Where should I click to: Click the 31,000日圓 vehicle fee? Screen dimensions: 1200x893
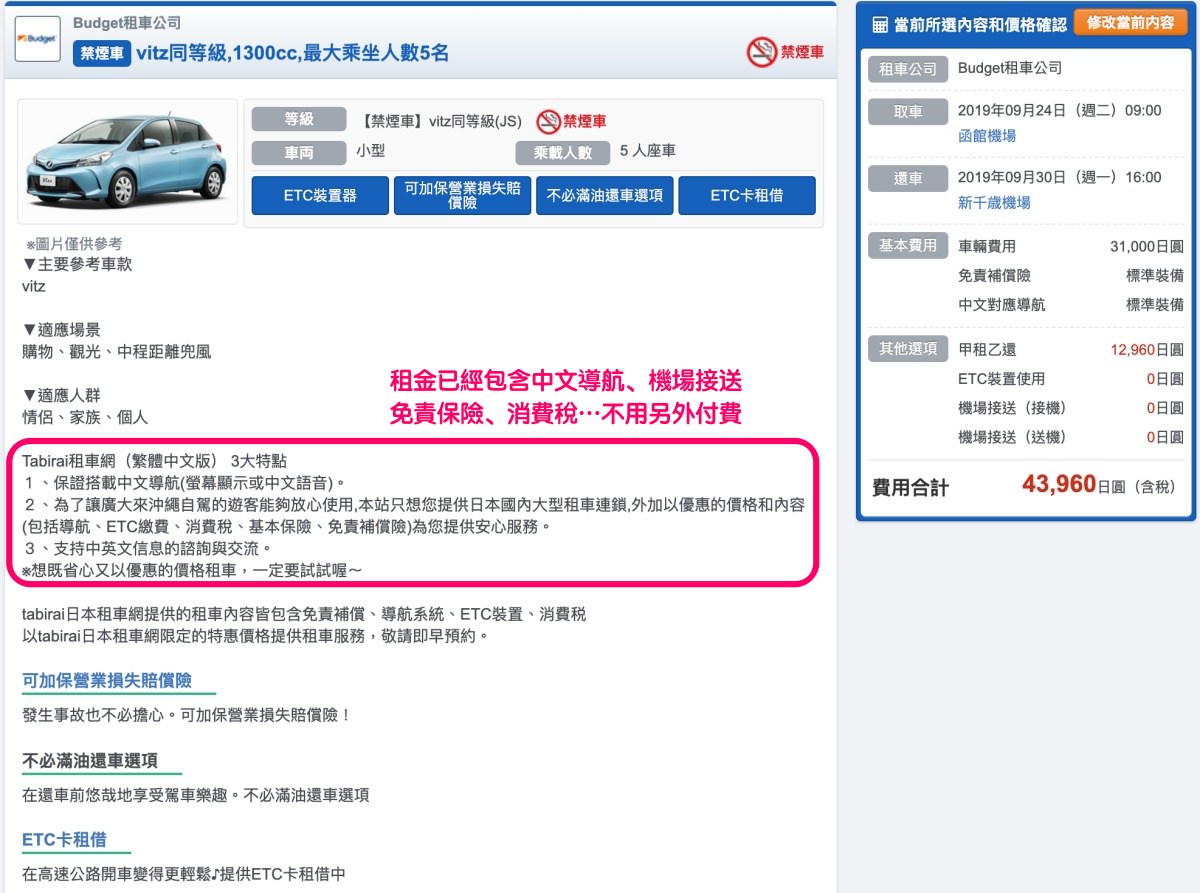pos(1146,246)
